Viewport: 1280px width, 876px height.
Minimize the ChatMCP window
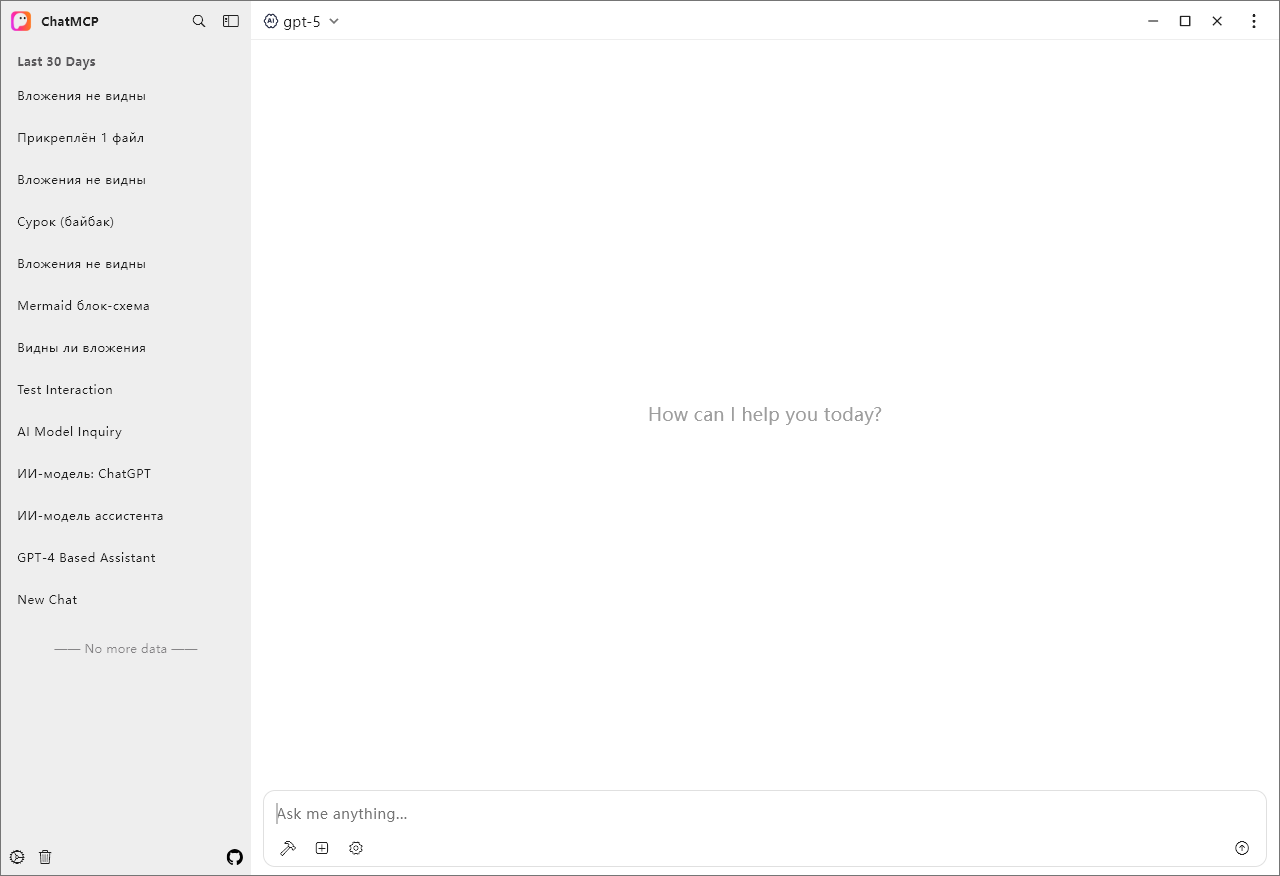click(x=1153, y=21)
